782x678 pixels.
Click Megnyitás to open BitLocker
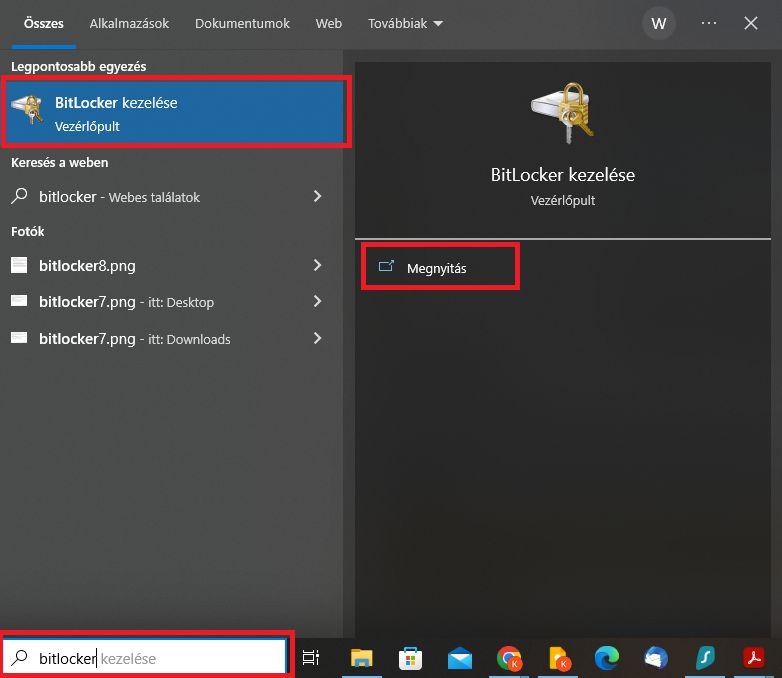click(437, 268)
